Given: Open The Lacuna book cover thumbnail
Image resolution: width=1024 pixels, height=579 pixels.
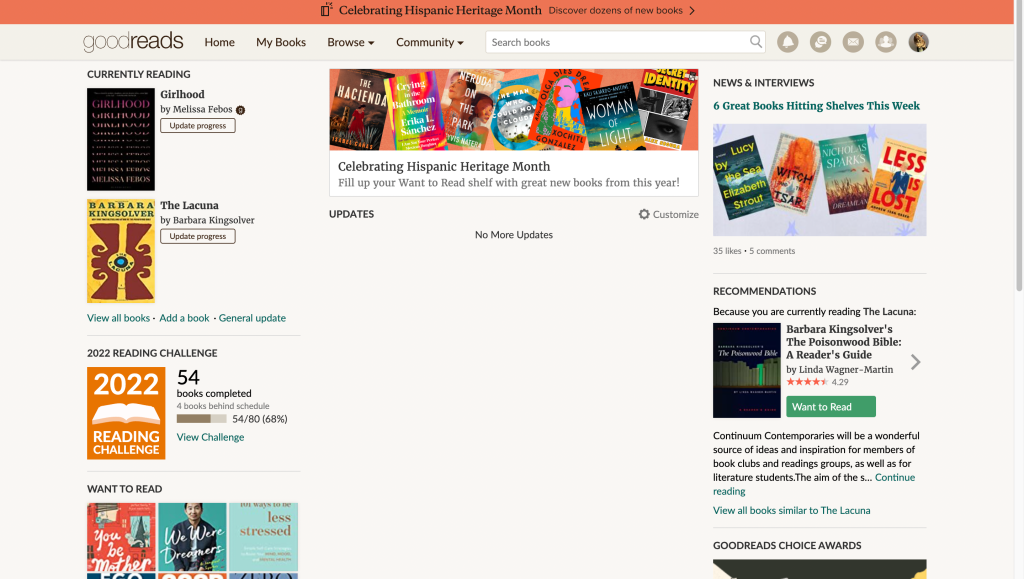Looking at the screenshot, I should pyautogui.click(x=121, y=251).
